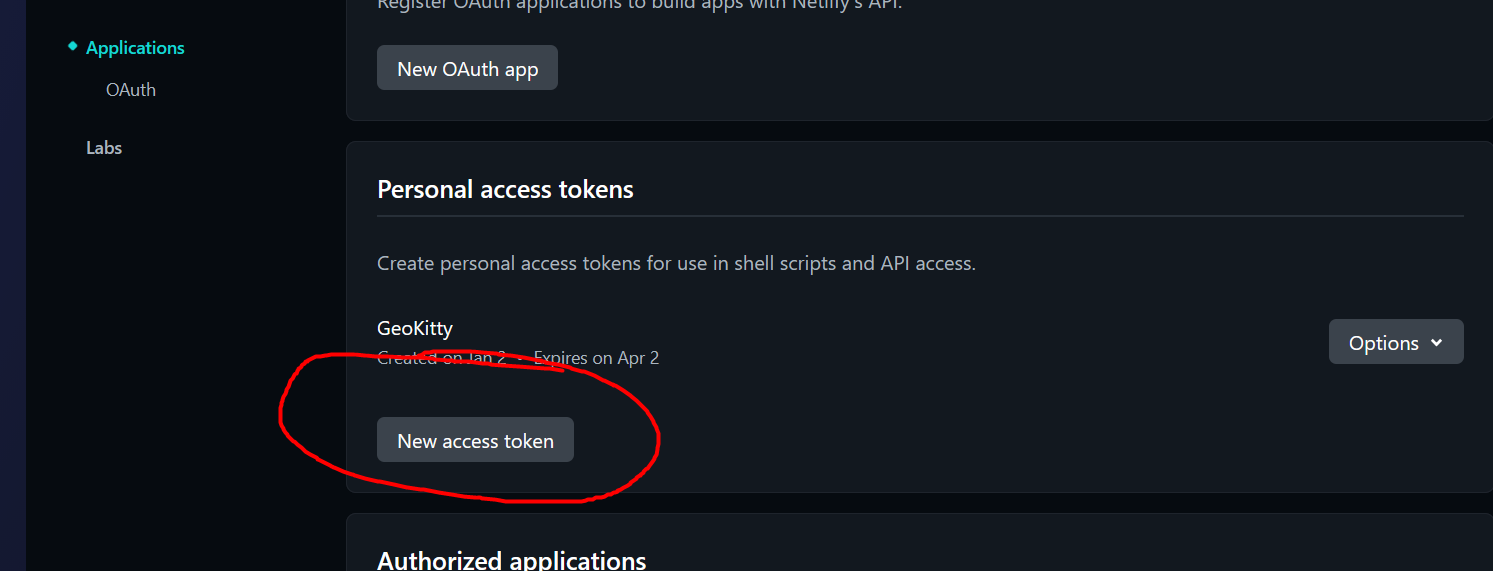Click the 'Expires on Apr 2' text
The height and width of the screenshot is (571, 1493).
[x=597, y=358]
